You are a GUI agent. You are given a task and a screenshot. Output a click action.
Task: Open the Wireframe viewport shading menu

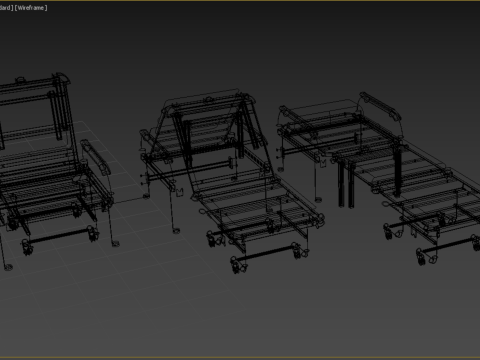pyautogui.click(x=31, y=8)
